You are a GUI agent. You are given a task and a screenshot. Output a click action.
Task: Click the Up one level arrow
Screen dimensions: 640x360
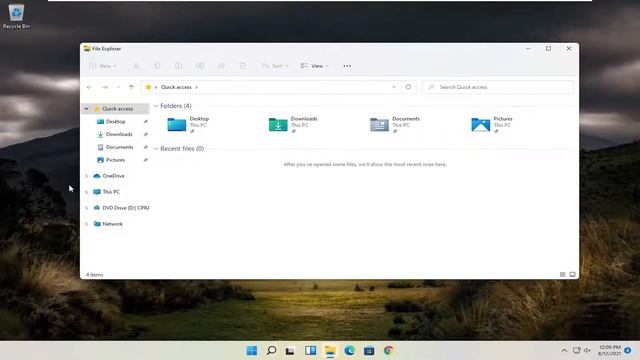click(x=131, y=87)
